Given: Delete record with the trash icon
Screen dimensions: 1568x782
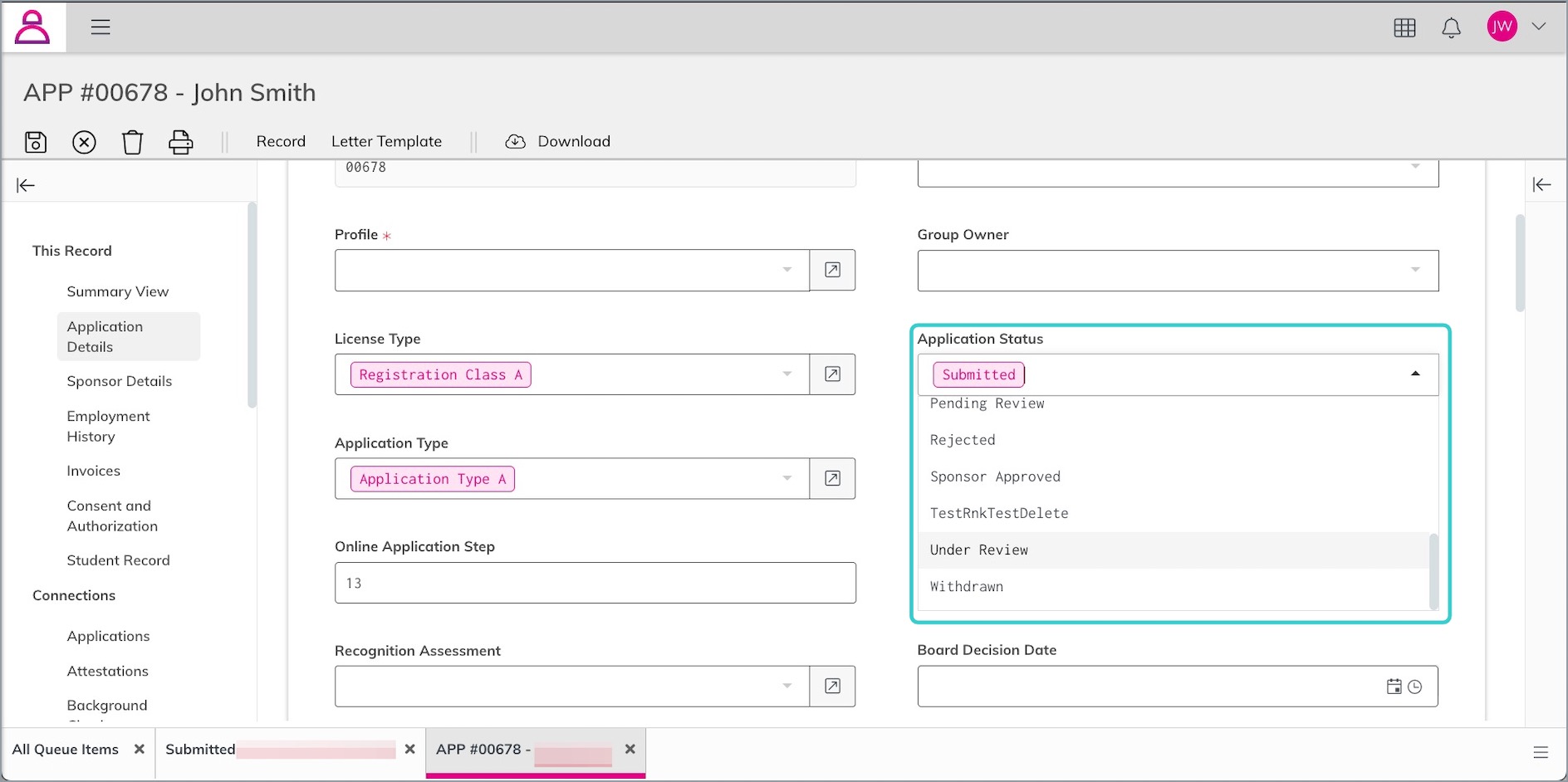Looking at the screenshot, I should coord(132,142).
